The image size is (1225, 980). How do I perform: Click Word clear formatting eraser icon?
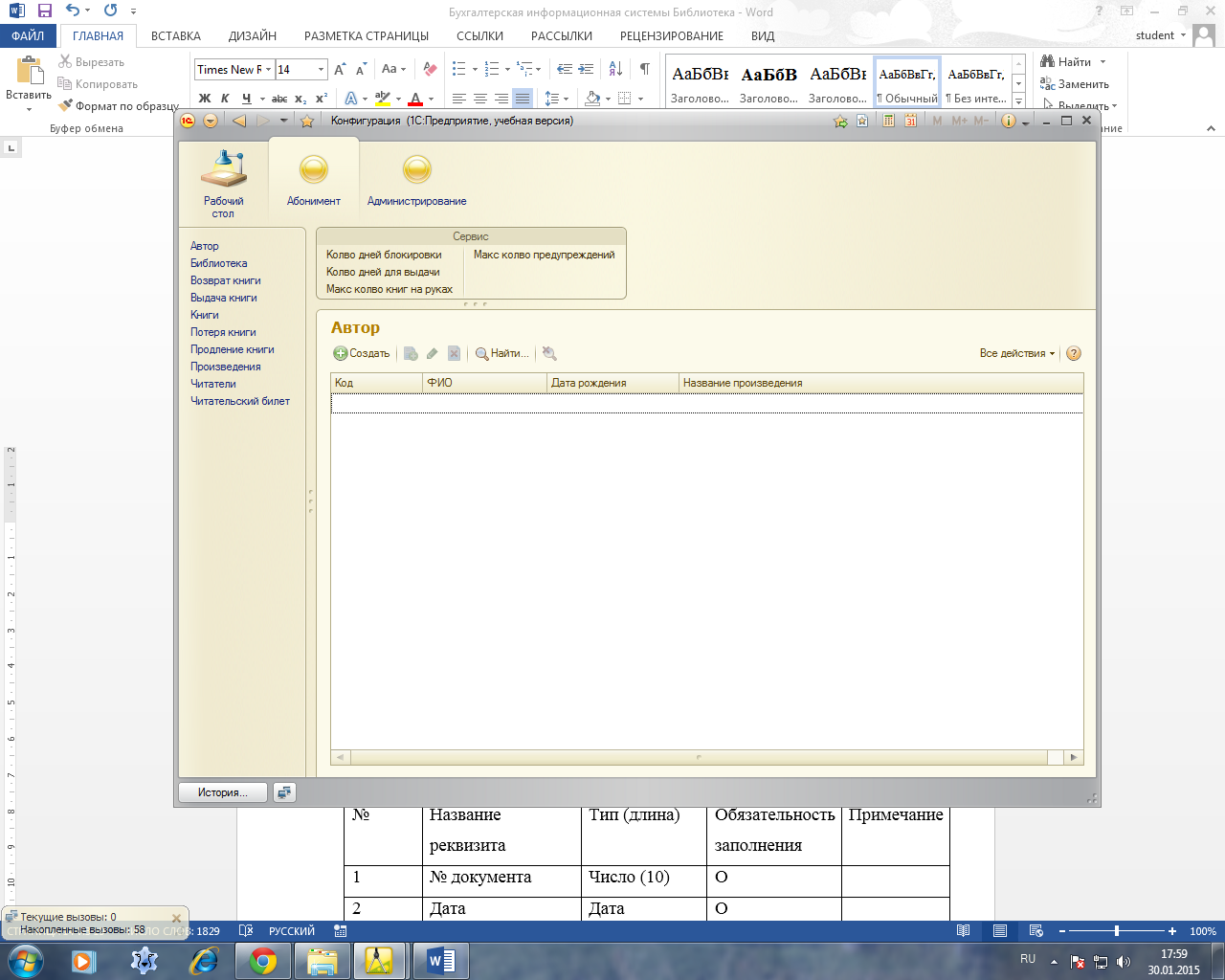point(430,69)
